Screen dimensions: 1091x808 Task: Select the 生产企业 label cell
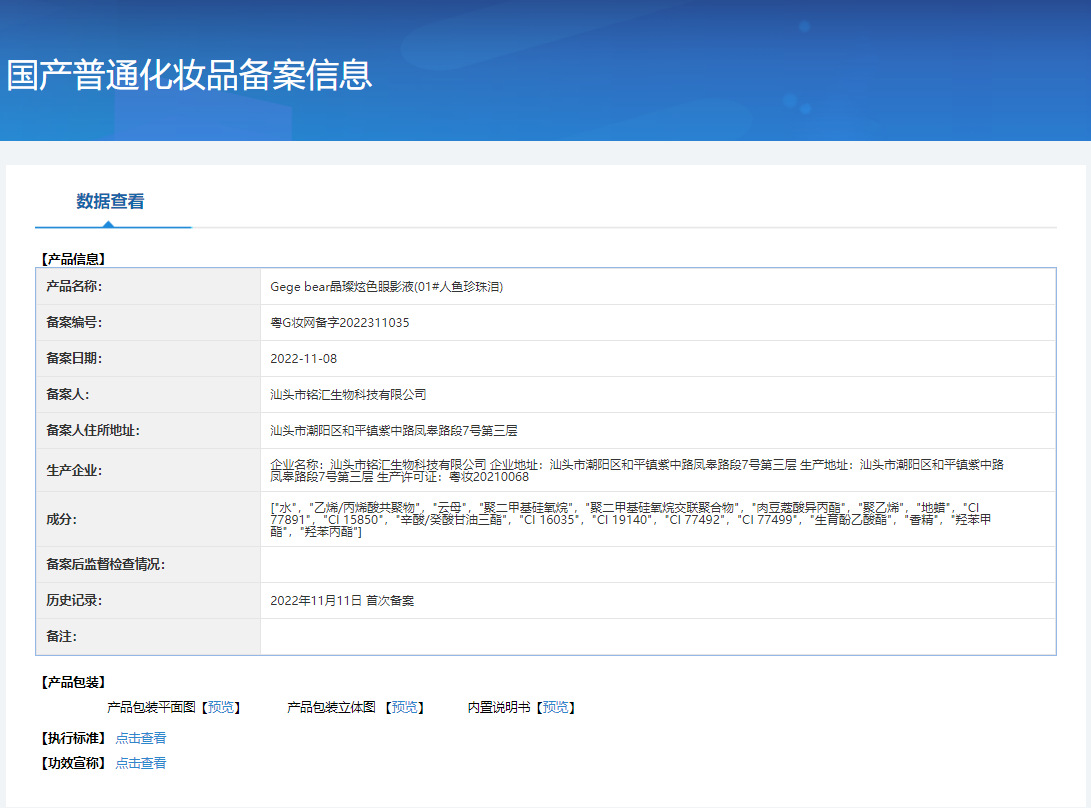(x=148, y=470)
